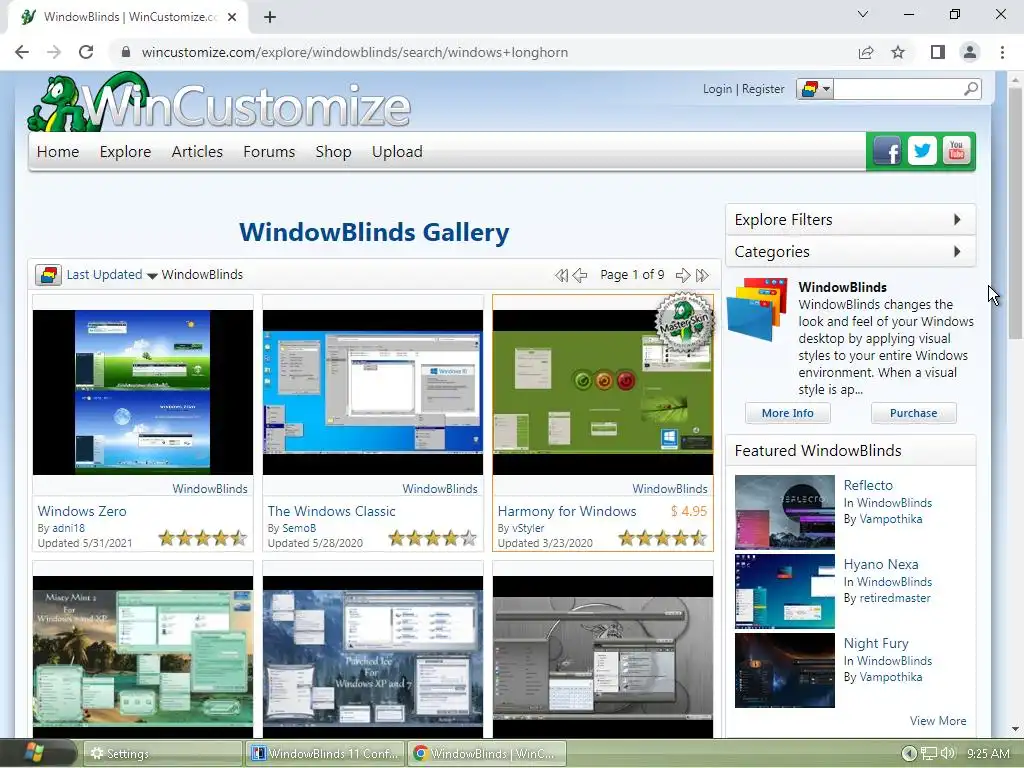Open Night Fury featured skin link
The image size is (1024, 768).
[876, 643]
